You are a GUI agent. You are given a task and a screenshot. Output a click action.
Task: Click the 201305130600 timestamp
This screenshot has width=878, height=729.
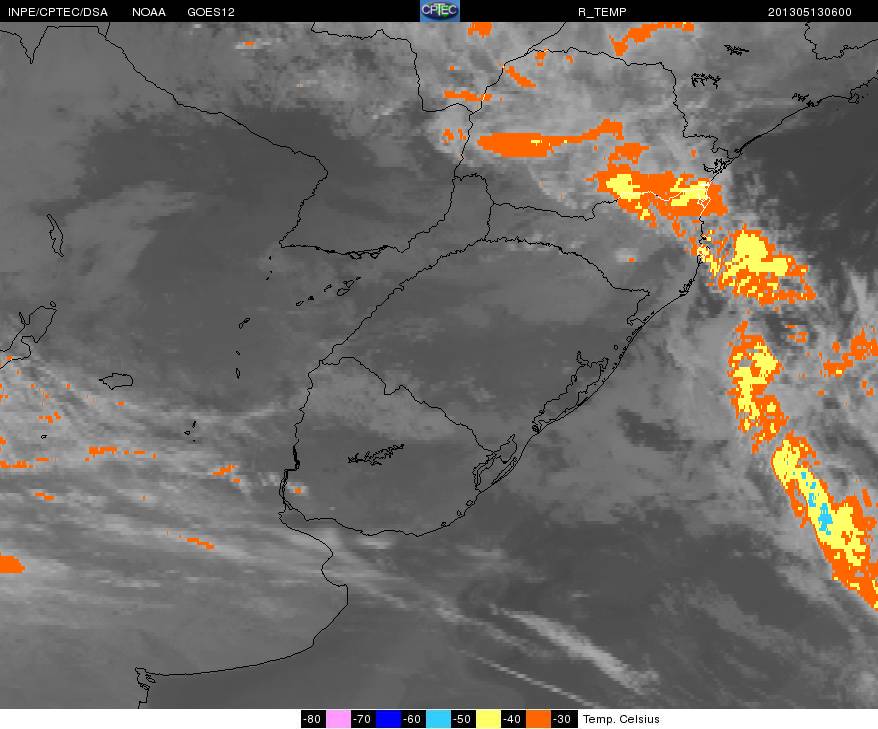pos(810,12)
